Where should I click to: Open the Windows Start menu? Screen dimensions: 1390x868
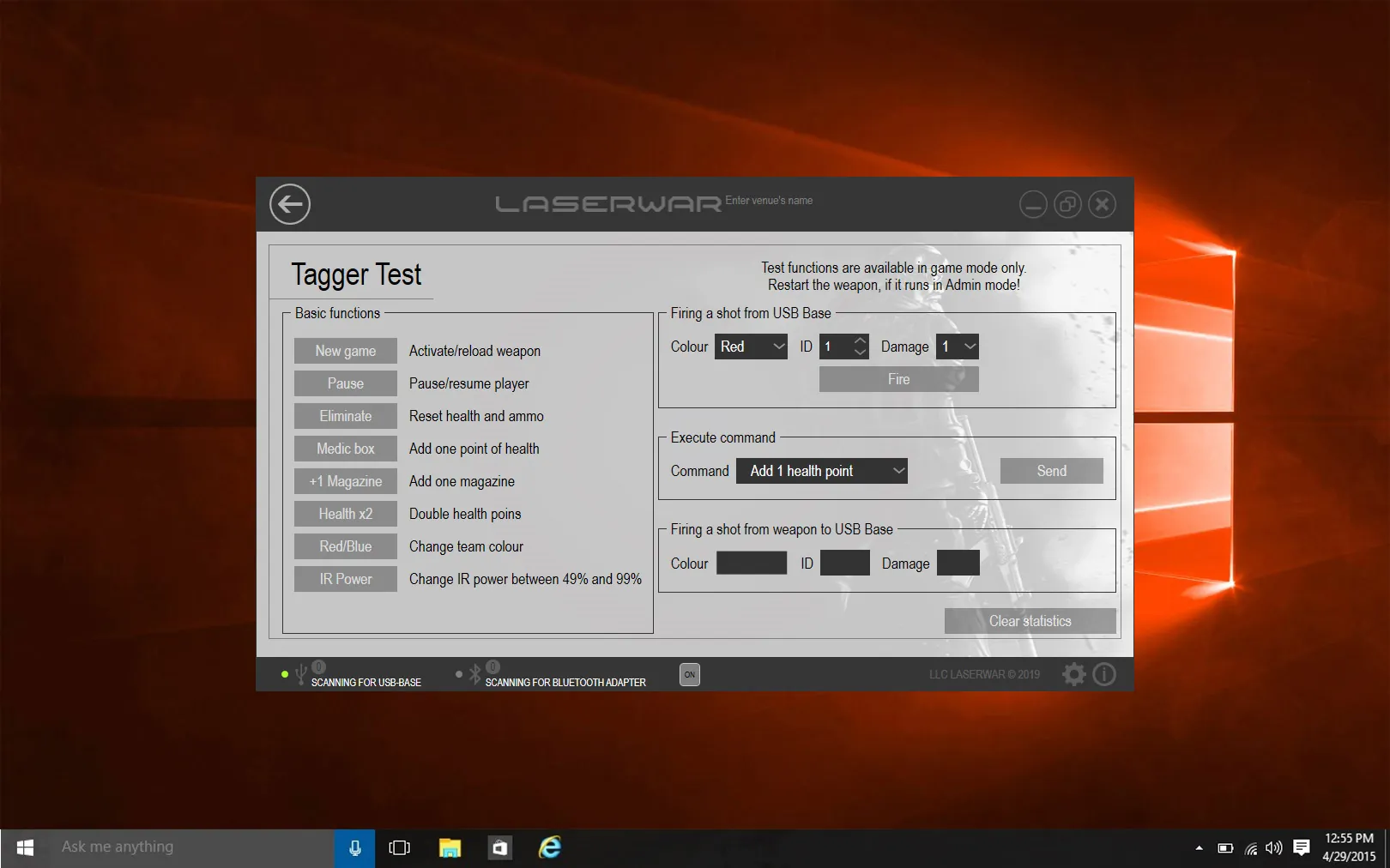25,847
